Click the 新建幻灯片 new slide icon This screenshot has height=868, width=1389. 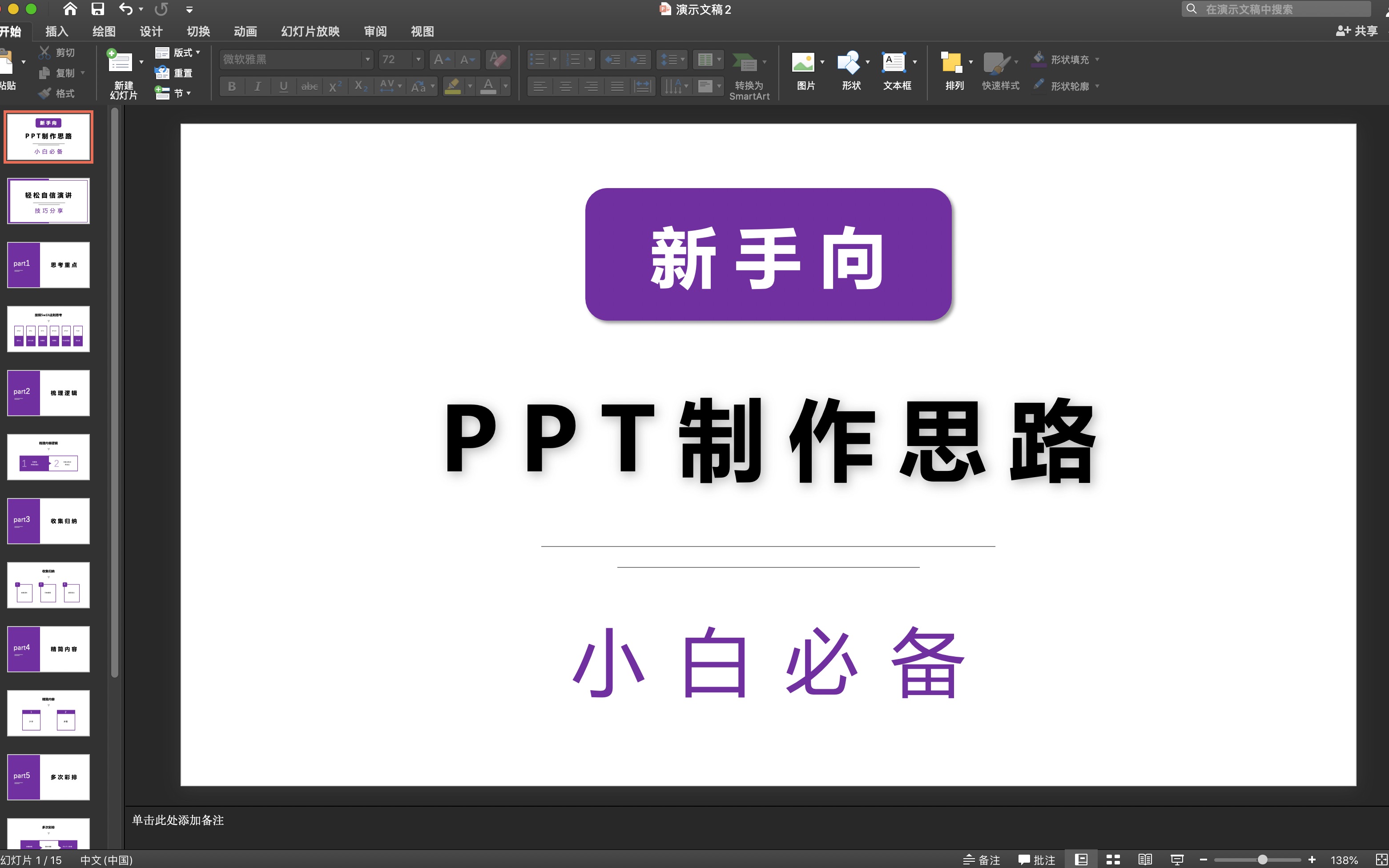pyautogui.click(x=120, y=61)
